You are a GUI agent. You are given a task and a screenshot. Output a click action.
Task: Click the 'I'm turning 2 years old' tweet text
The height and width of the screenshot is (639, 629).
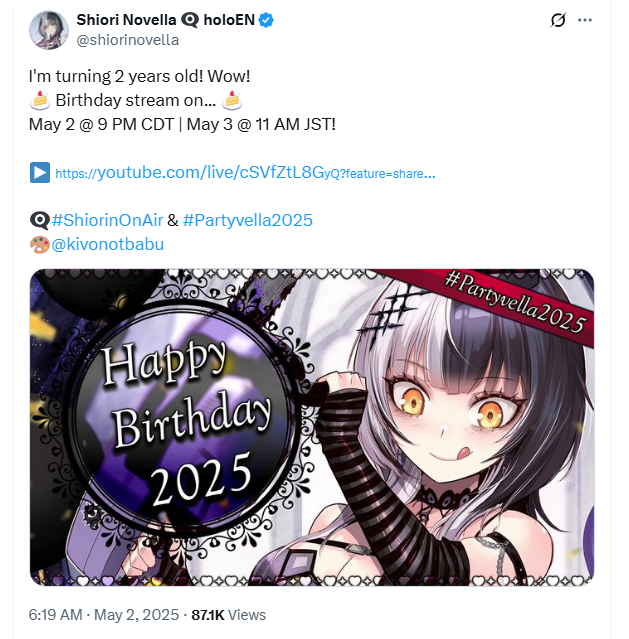coord(139,76)
